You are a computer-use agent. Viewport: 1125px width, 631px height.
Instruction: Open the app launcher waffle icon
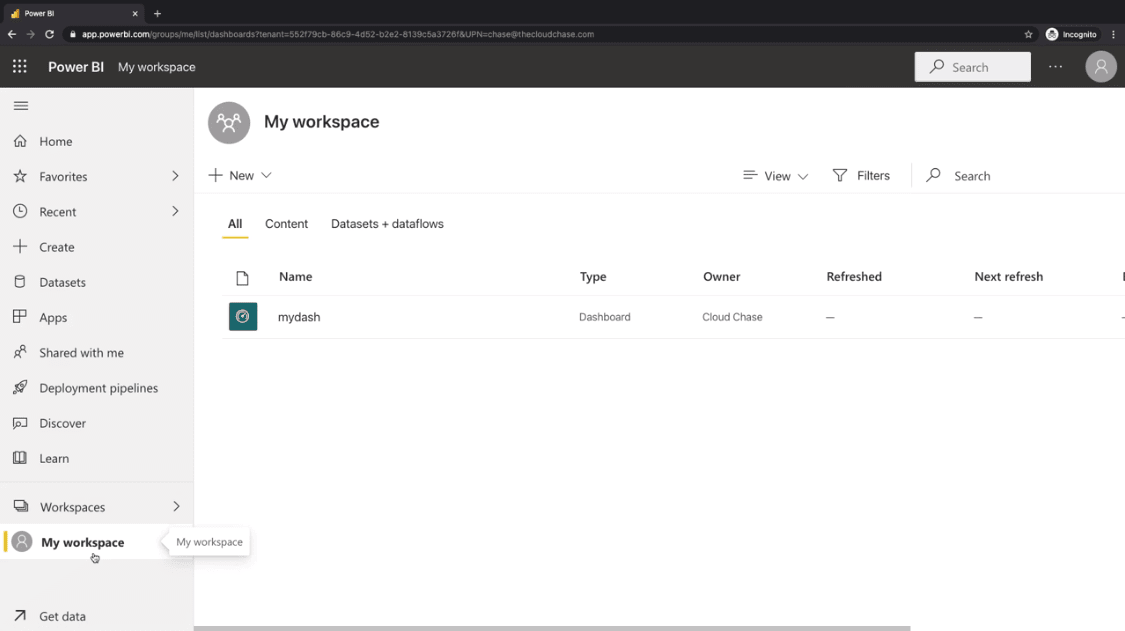(x=19, y=67)
